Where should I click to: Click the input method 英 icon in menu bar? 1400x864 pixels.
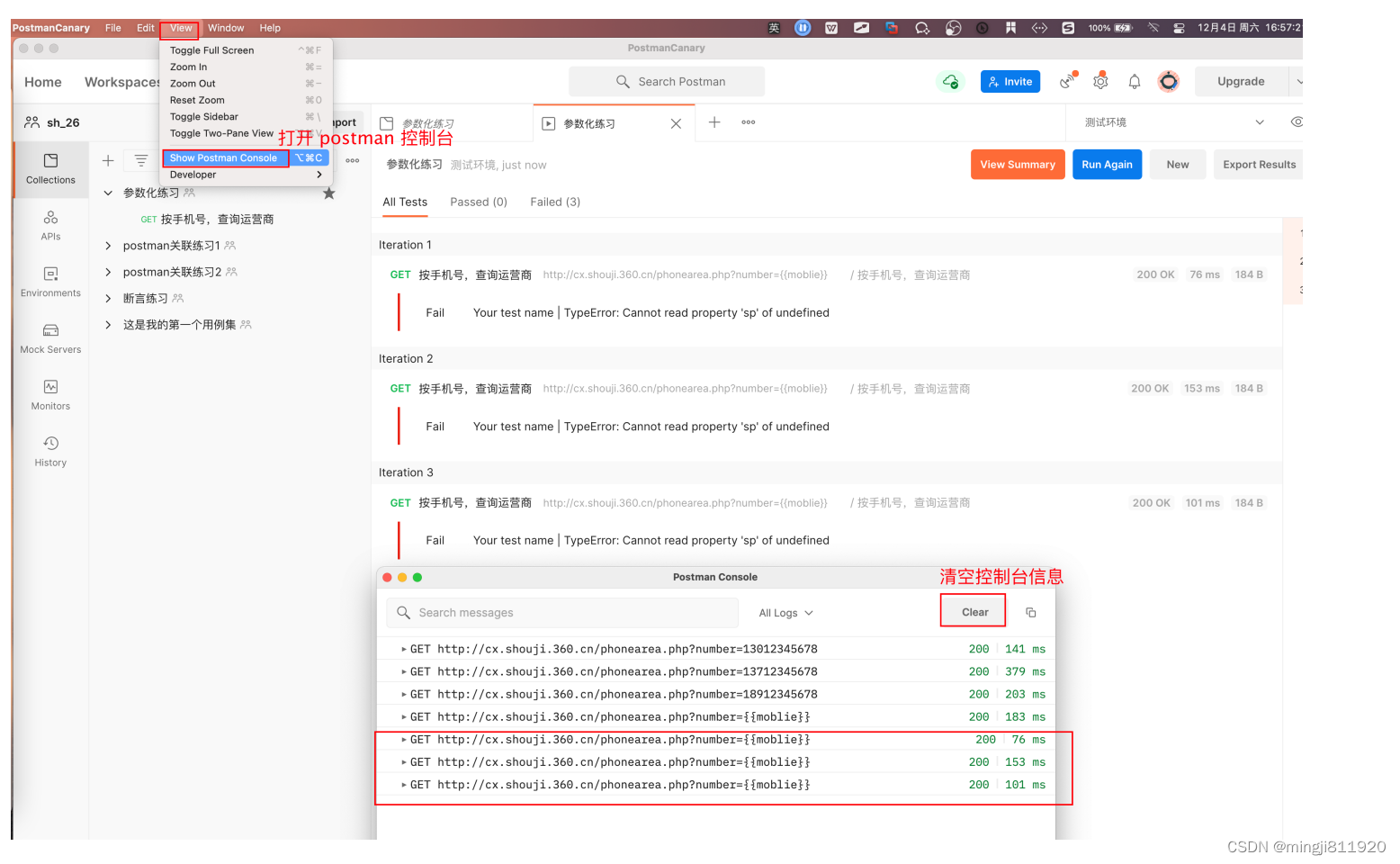774,28
